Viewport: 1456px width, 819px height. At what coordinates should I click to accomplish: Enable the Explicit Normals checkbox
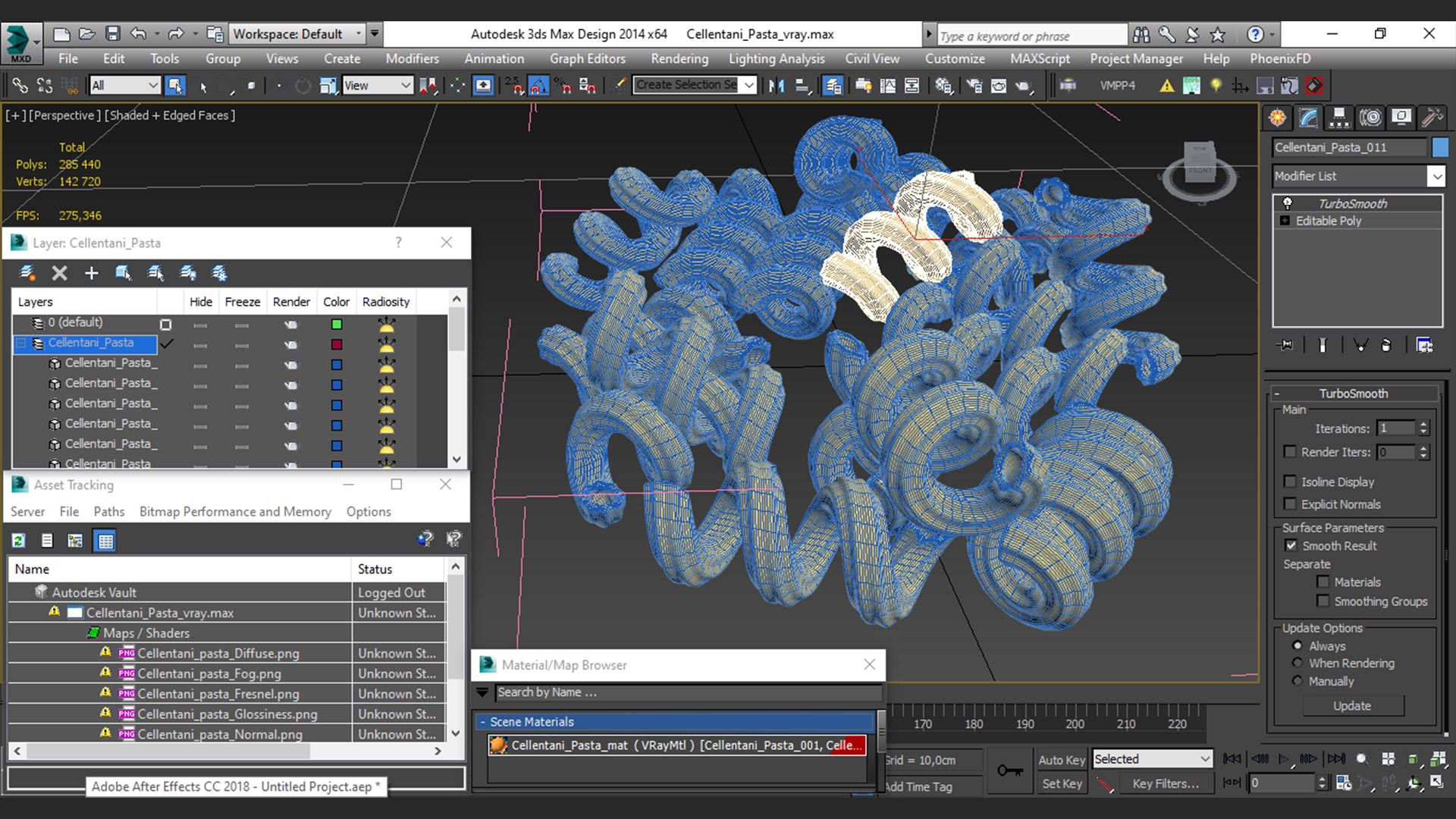(x=1290, y=504)
